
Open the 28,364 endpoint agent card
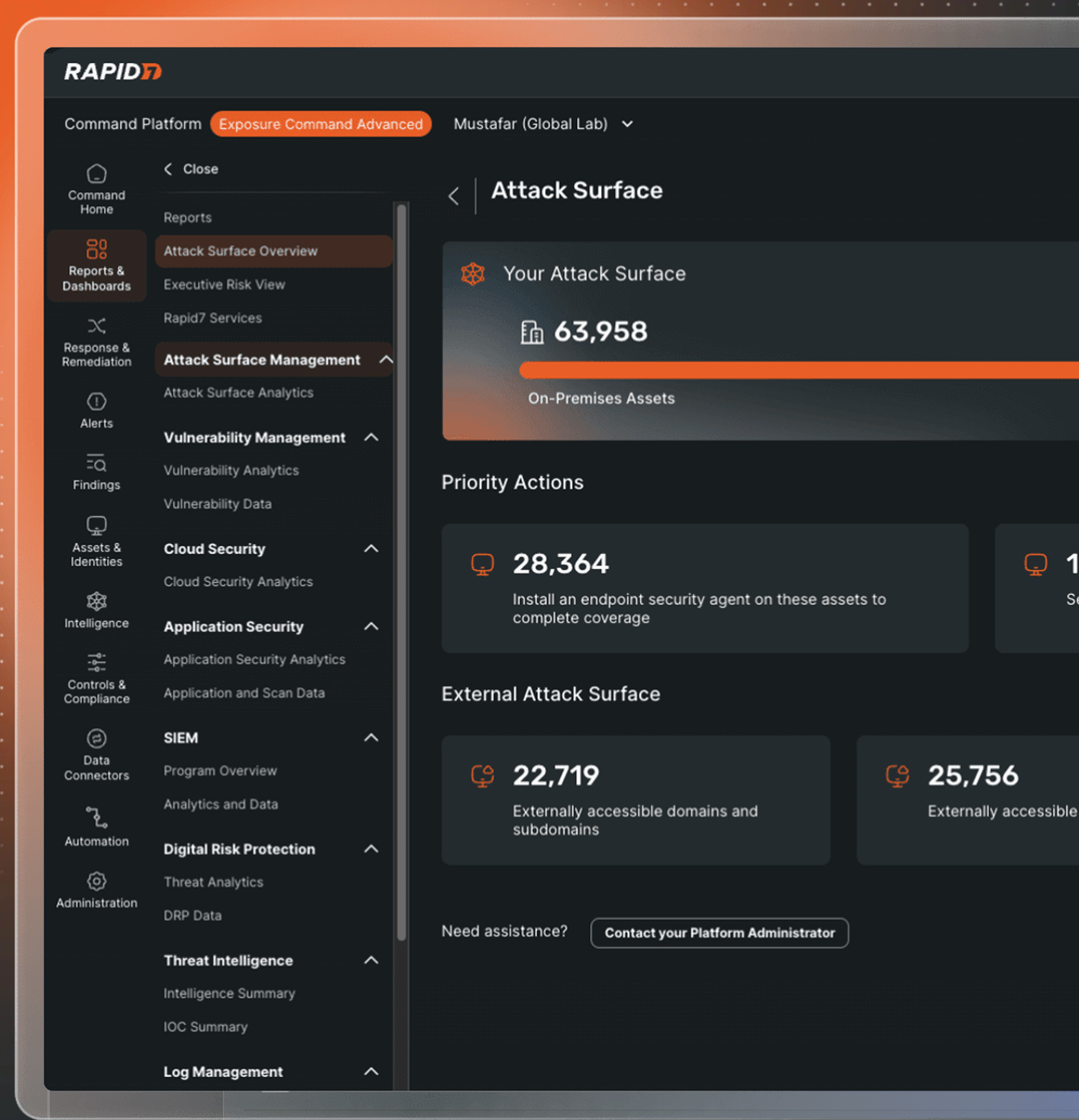tap(705, 589)
